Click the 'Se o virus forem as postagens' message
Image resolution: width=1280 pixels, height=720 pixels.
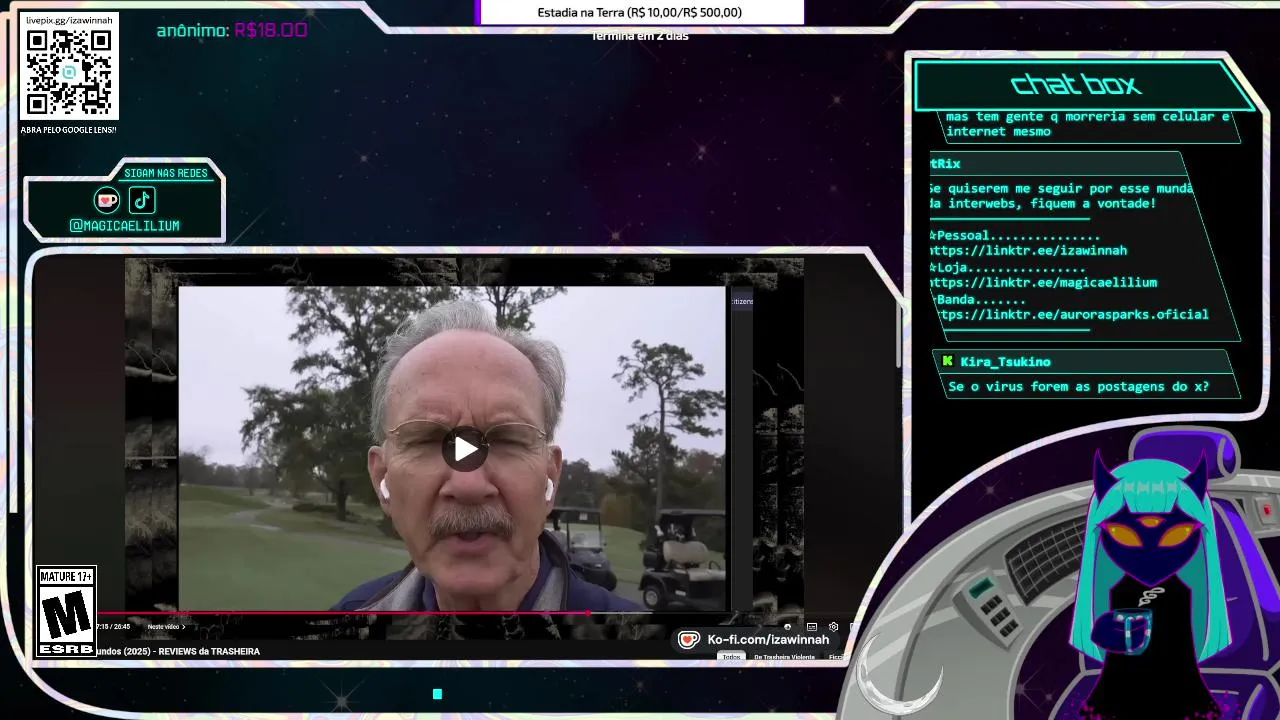point(1078,387)
